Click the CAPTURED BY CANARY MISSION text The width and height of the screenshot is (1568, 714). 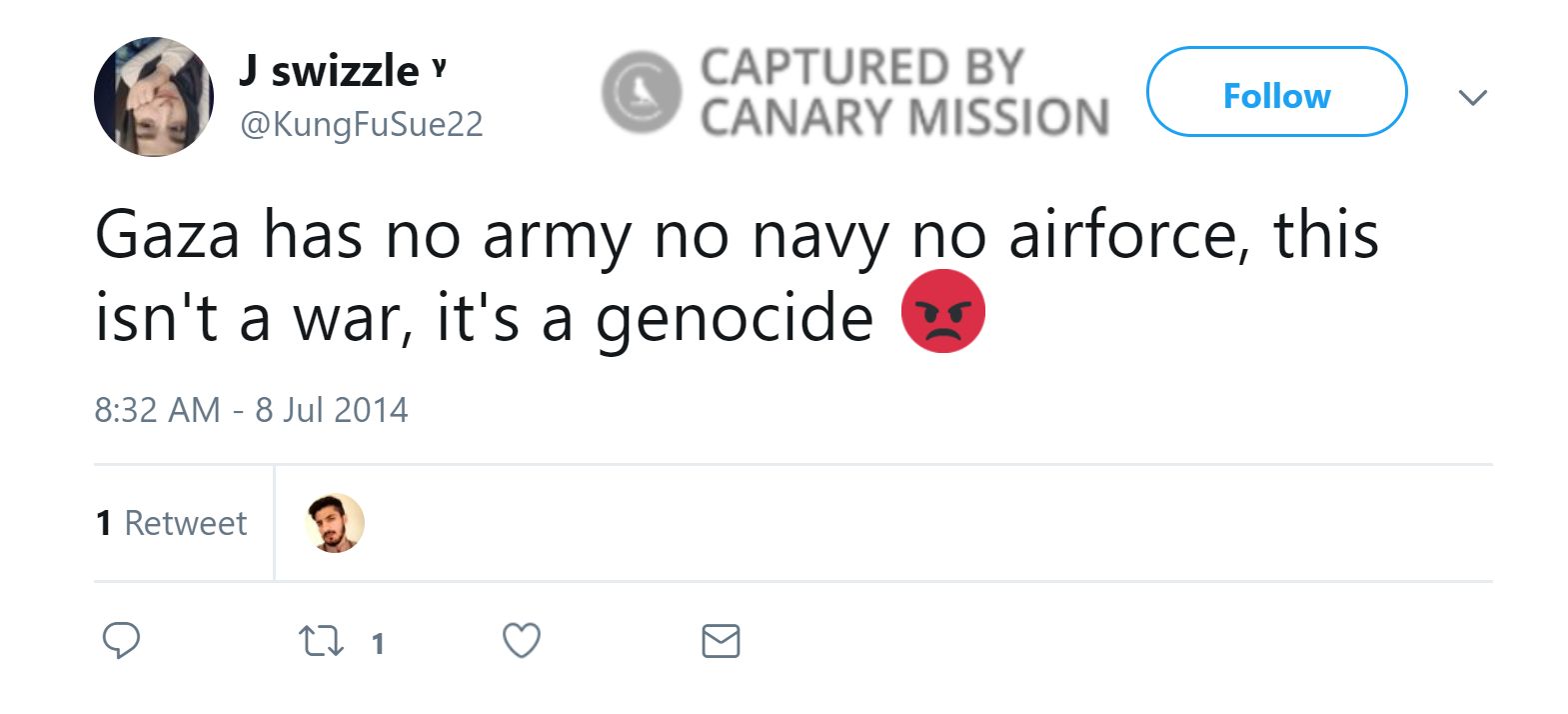903,92
